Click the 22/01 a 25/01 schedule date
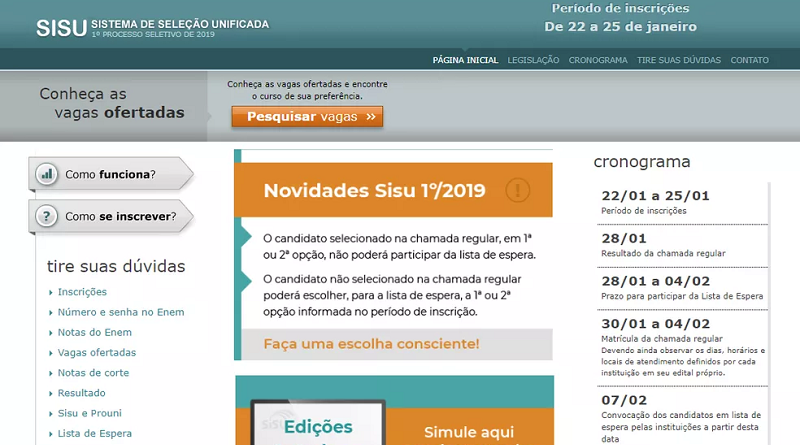800x445 pixels. point(655,195)
